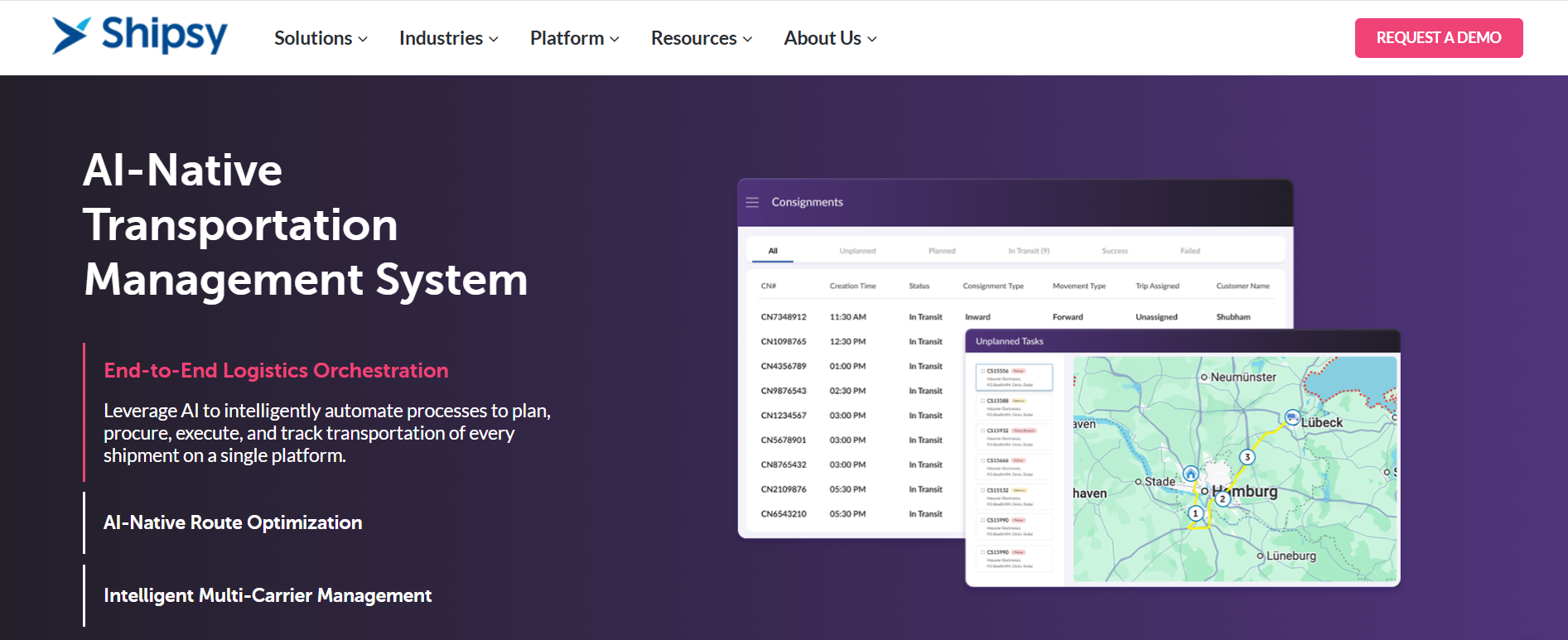
Task: Click the 11:30 AM creation time
Action: 848,317
